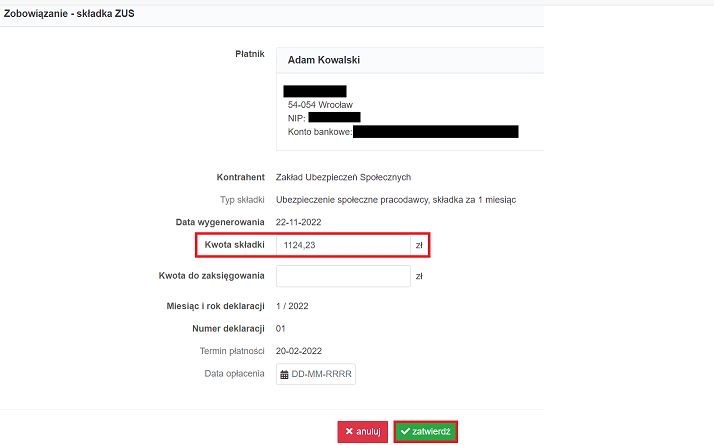Select the payer name Adam Kowalski

tap(324, 60)
